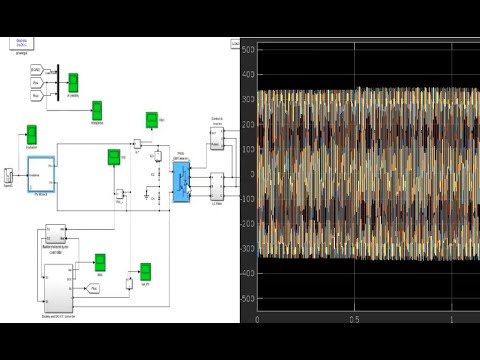Click the Load button above the scope
The image size is (480, 360).
click(x=235, y=44)
